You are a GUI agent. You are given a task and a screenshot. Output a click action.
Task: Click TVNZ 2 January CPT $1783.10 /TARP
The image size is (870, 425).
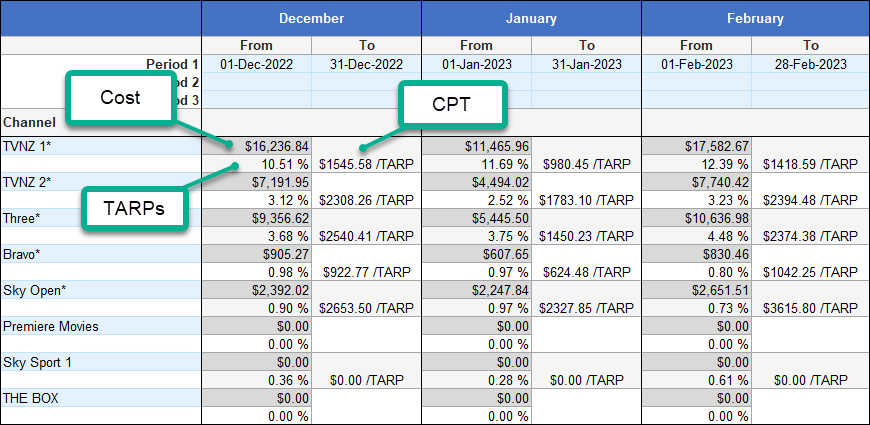[x=586, y=200]
